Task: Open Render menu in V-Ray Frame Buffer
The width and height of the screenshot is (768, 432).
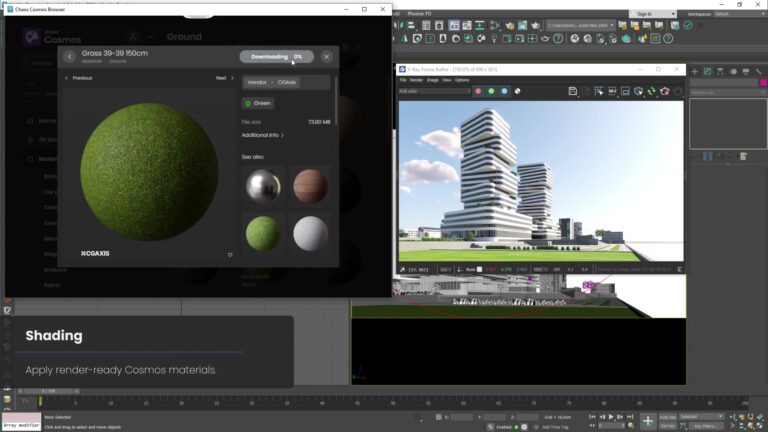Action: point(416,80)
